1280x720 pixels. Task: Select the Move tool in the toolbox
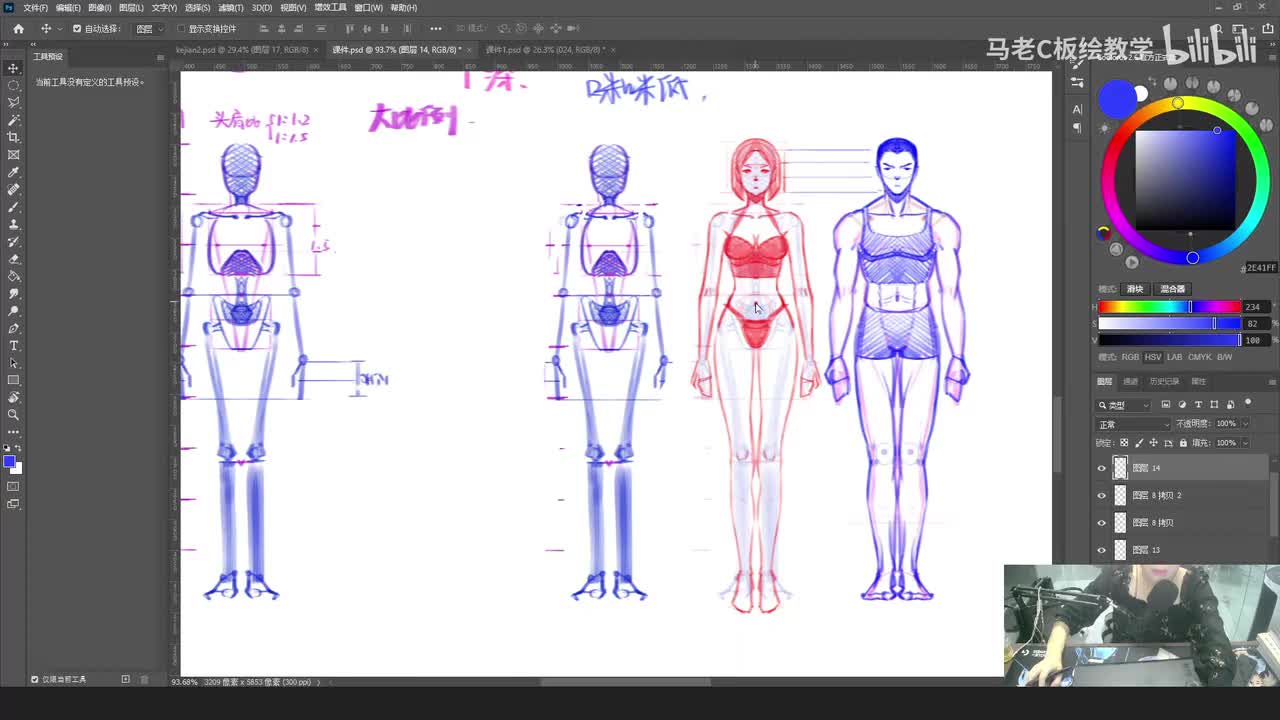14,68
